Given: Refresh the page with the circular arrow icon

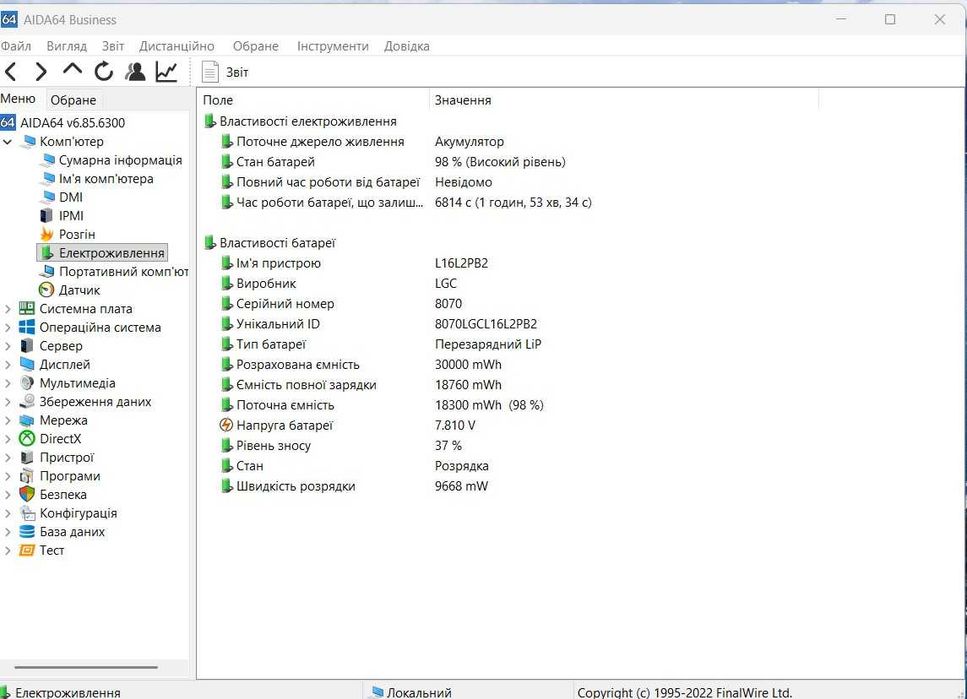Looking at the screenshot, I should tap(104, 72).
